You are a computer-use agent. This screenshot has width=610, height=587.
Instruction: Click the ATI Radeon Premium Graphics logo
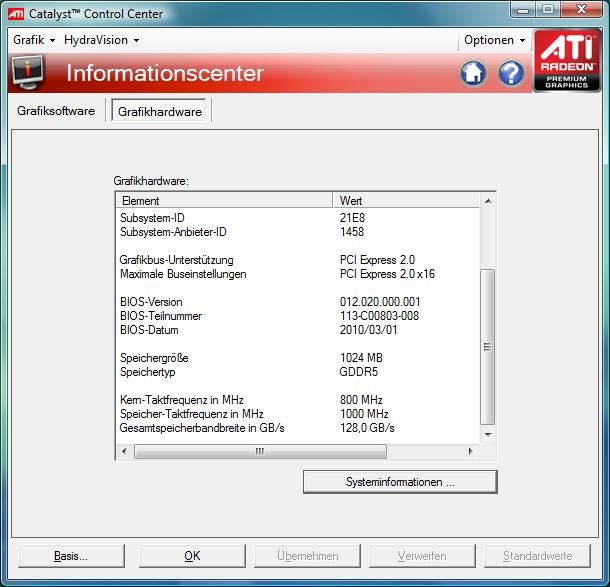tap(566, 61)
